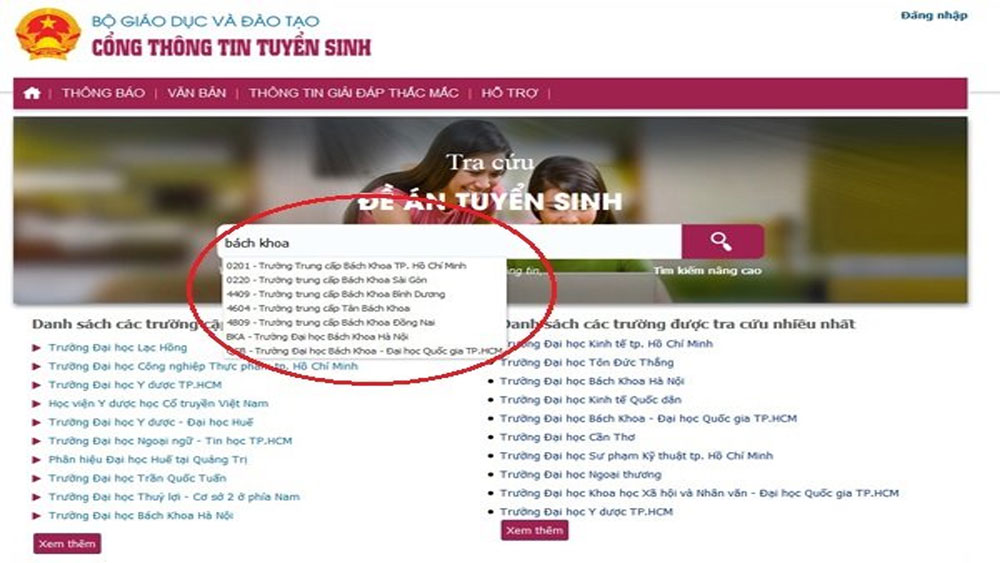Click left Xem thêm button

(x=67, y=544)
